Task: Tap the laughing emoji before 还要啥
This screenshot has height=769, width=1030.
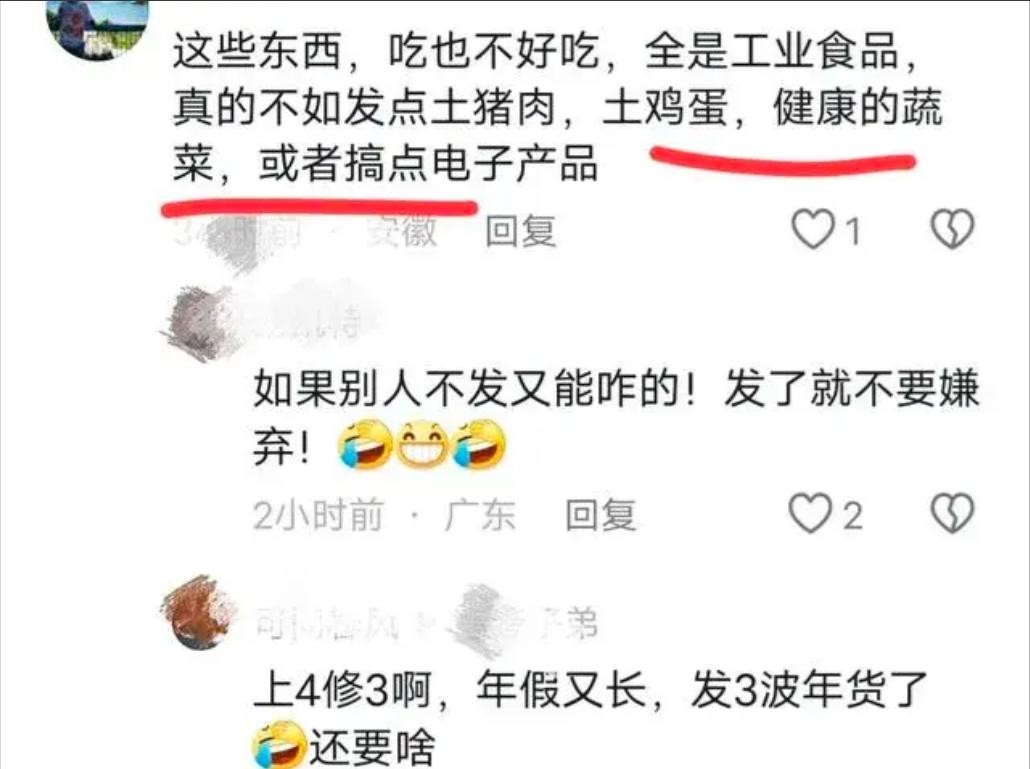Action: pyautogui.click(x=279, y=745)
